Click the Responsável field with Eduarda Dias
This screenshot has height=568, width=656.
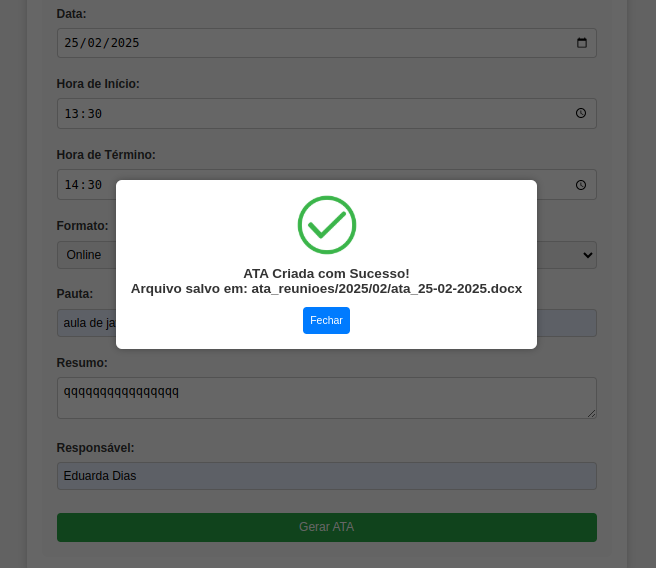[x=327, y=476]
